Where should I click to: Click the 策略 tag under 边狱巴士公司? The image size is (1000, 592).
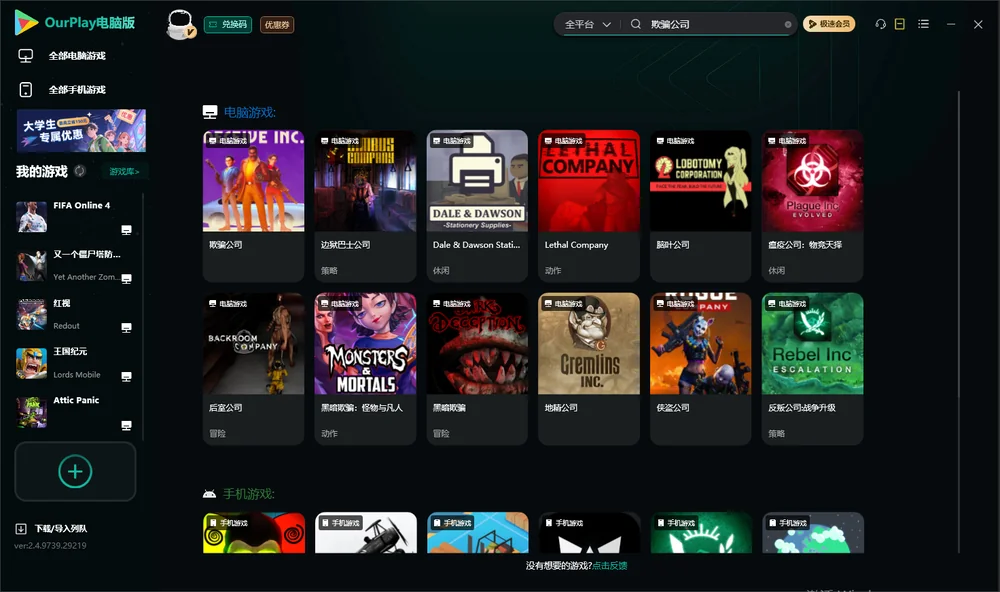[x=329, y=270]
